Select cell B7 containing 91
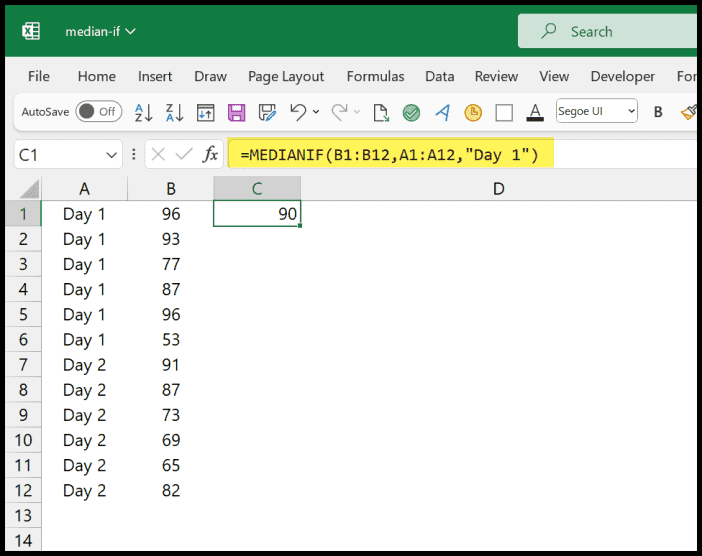Viewport: 702px width, 556px height. coord(171,365)
